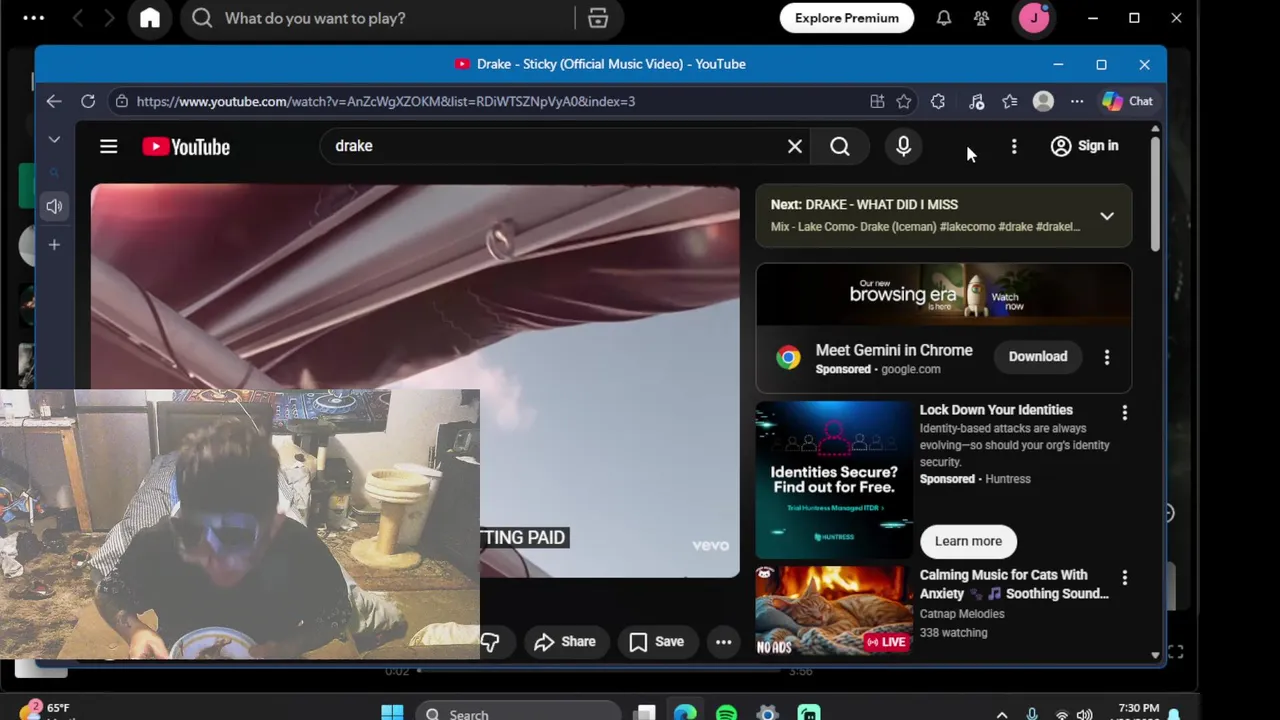The height and width of the screenshot is (720, 1280).
Task: Dislike the Drake Sticky video
Action: 490,642
